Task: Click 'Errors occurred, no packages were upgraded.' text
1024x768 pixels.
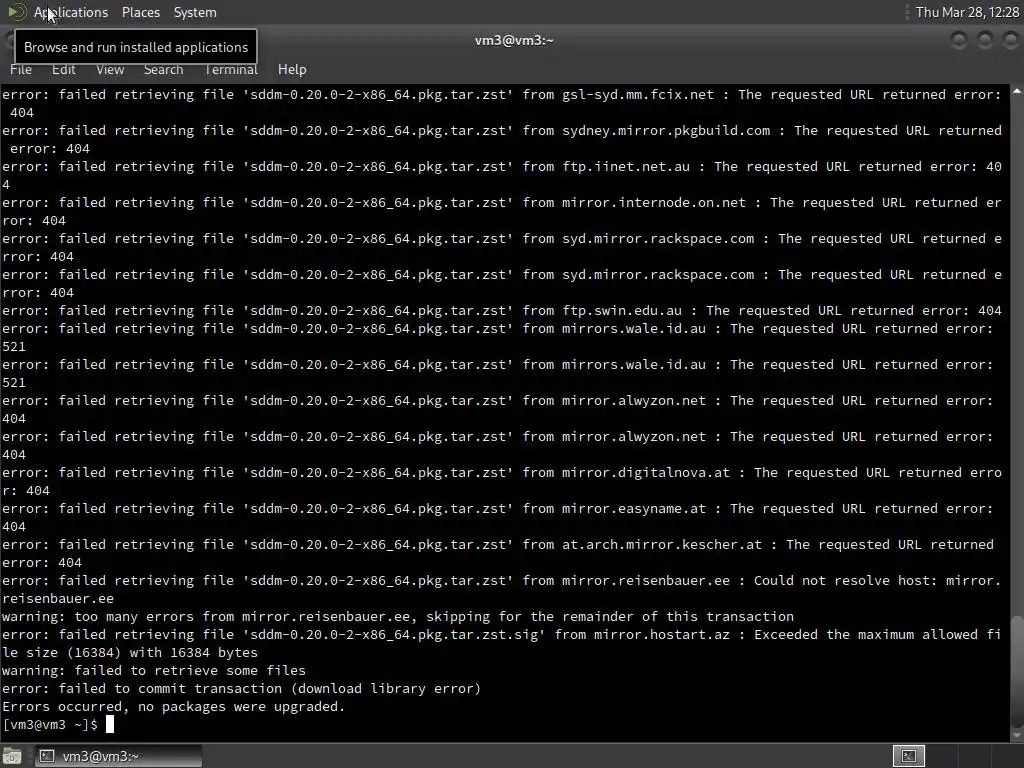Action: [173, 707]
